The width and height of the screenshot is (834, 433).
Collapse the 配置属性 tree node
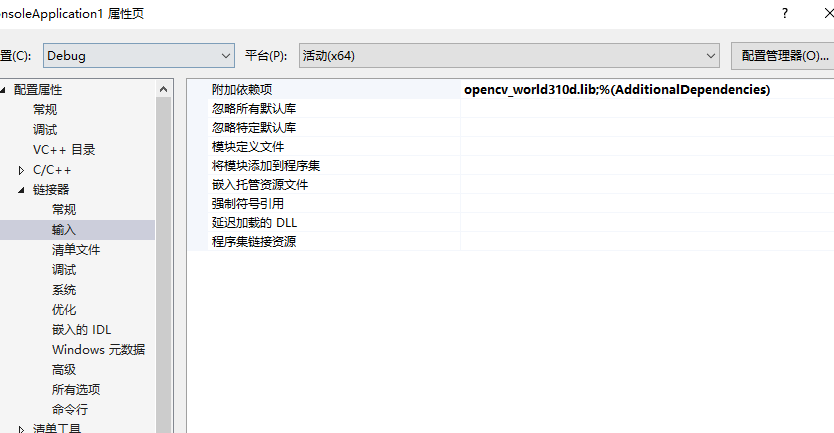2,90
